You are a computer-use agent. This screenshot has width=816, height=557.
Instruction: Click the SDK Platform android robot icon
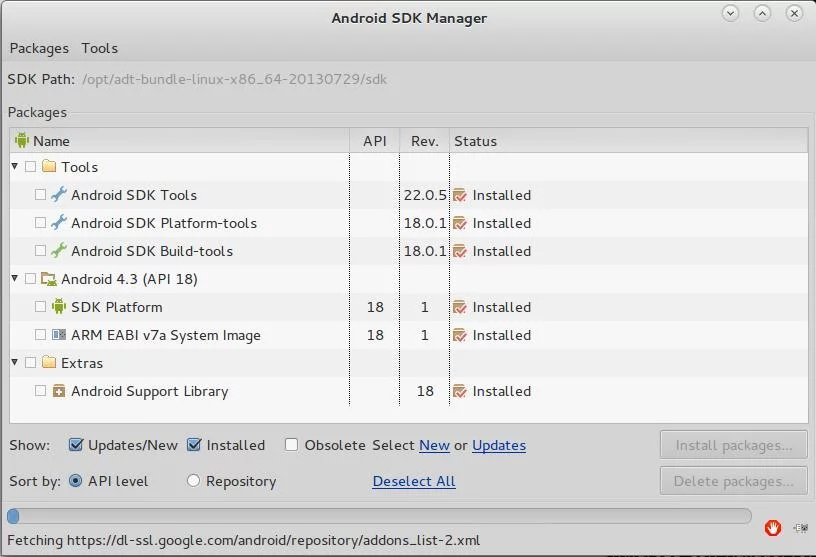coord(59,307)
